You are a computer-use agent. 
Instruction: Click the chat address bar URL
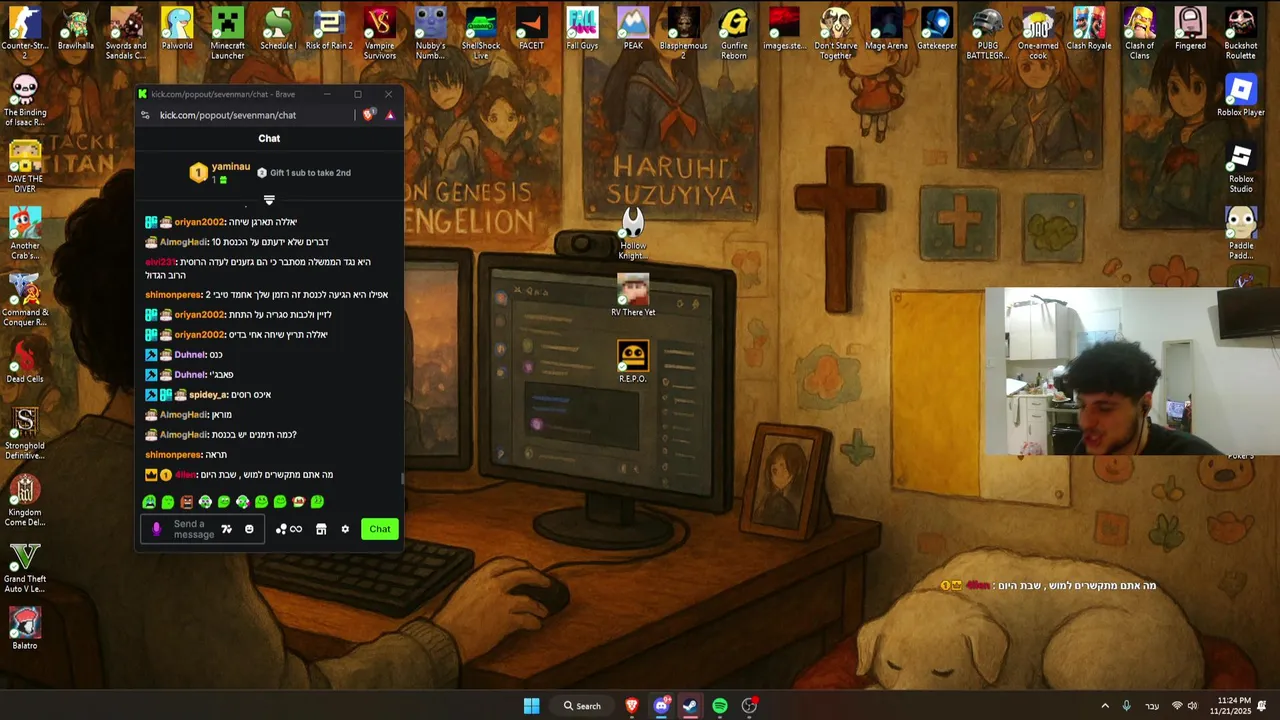[228, 115]
